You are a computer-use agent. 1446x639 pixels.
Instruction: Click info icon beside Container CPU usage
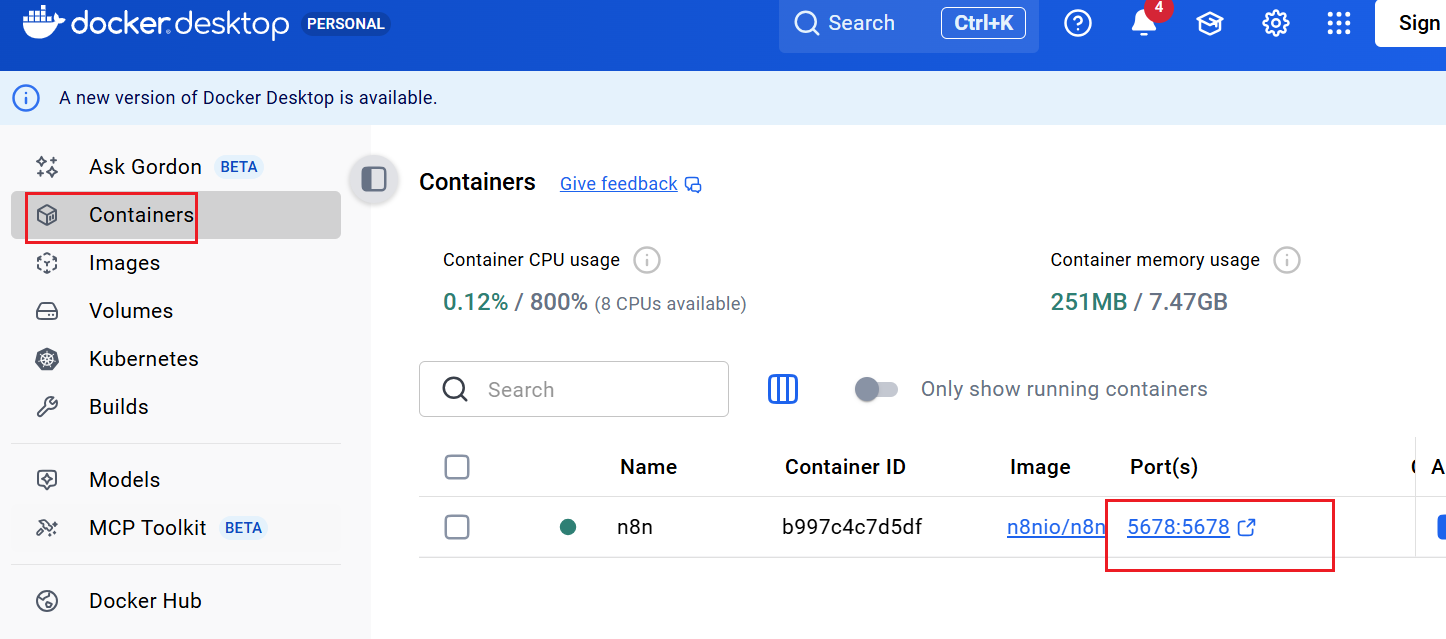pos(647,260)
